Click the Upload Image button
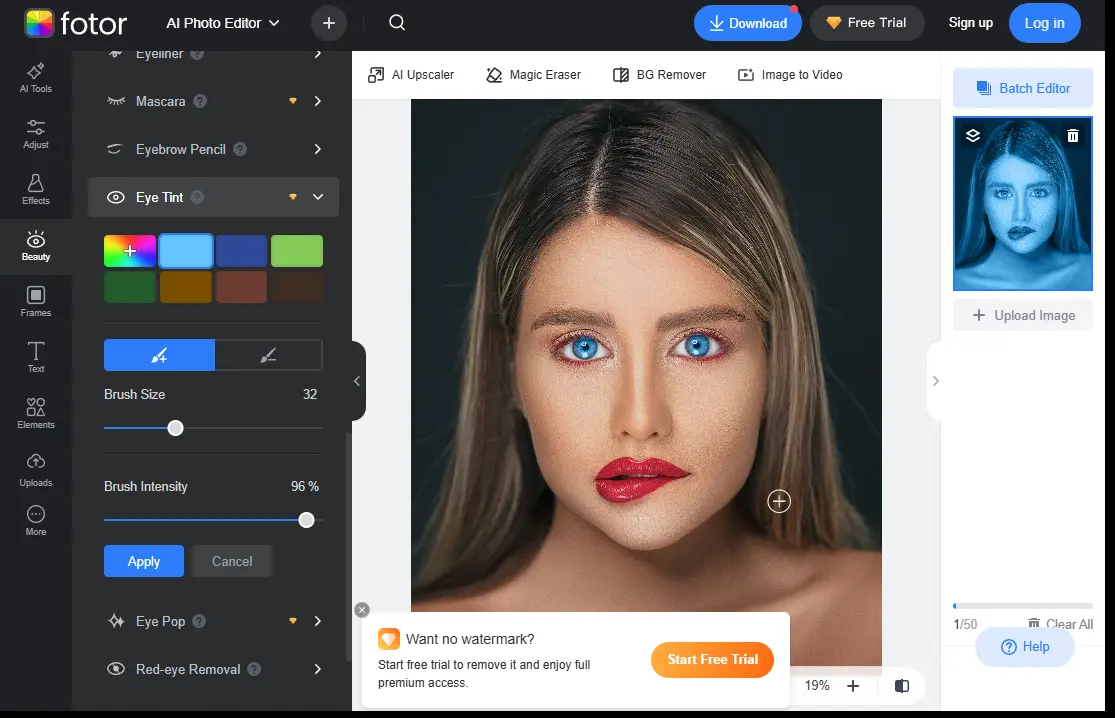The image size is (1115, 718). (1023, 315)
